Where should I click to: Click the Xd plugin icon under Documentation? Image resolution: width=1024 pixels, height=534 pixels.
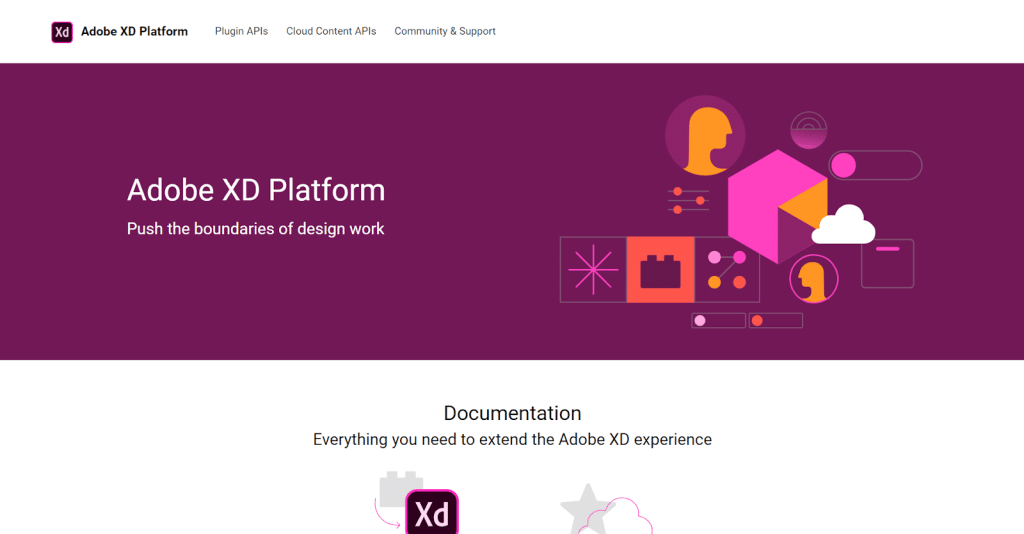pos(417,502)
